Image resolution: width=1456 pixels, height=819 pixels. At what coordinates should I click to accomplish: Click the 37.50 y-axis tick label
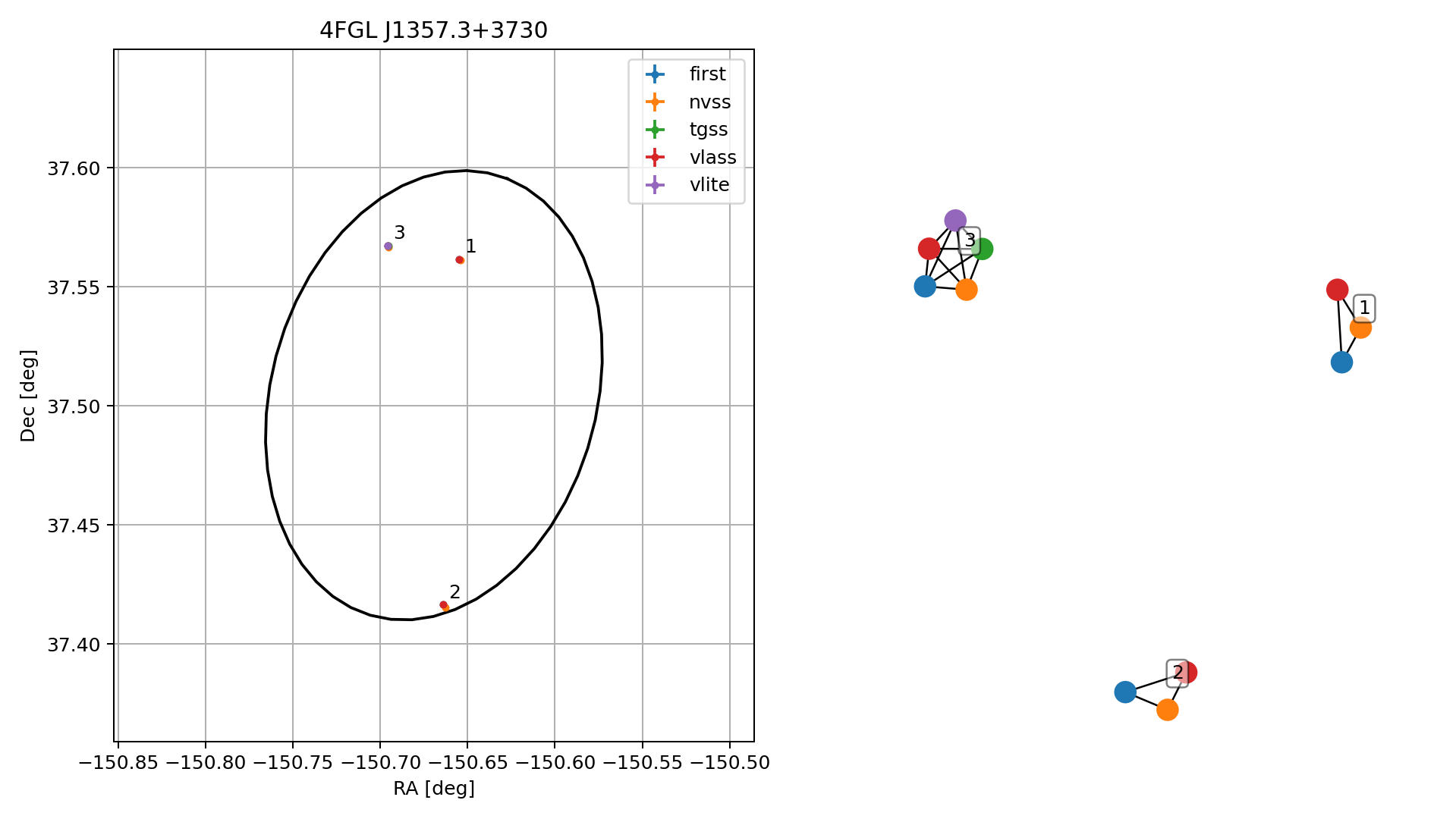click(74, 406)
